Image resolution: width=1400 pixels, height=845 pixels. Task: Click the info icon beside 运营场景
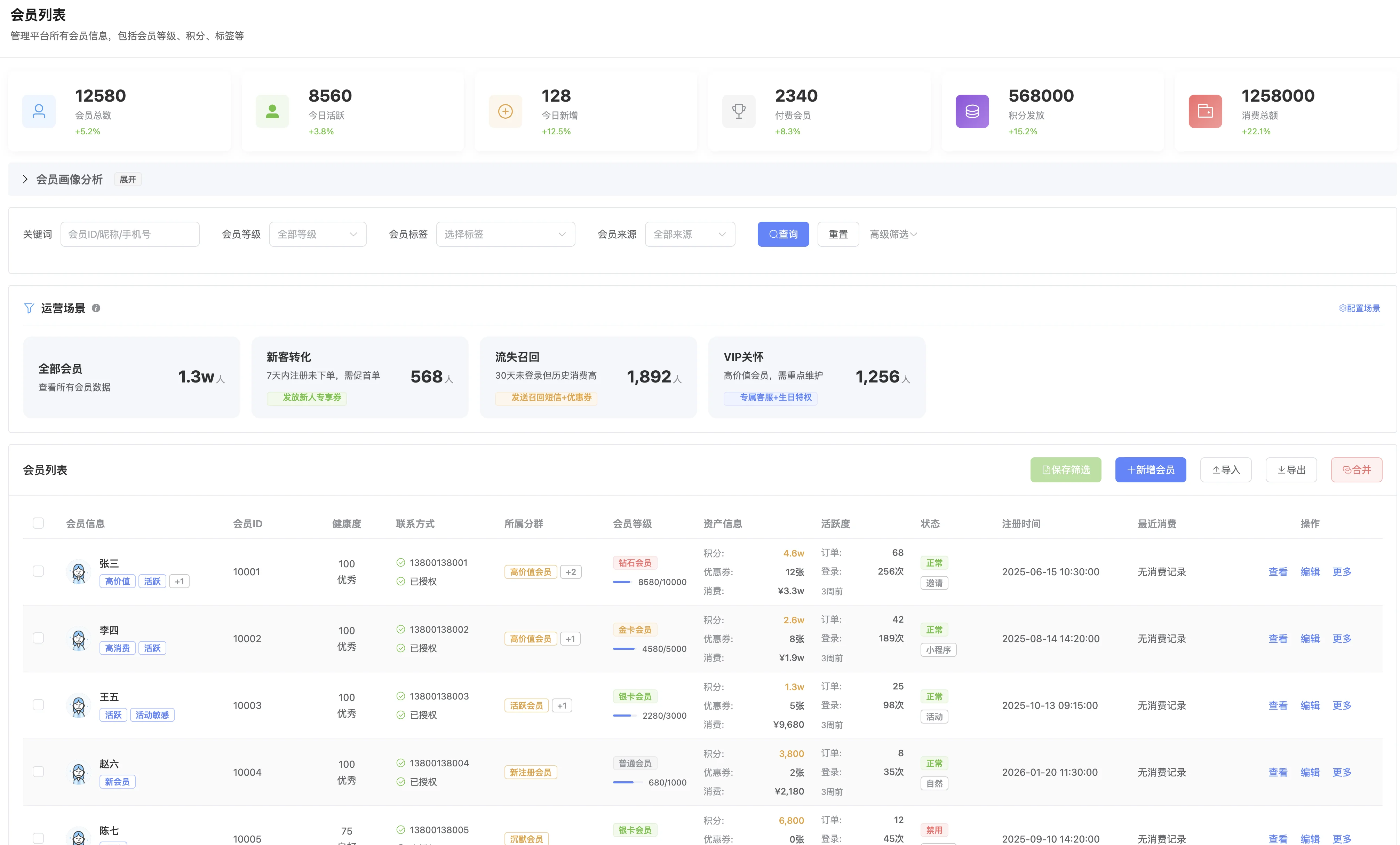96,308
